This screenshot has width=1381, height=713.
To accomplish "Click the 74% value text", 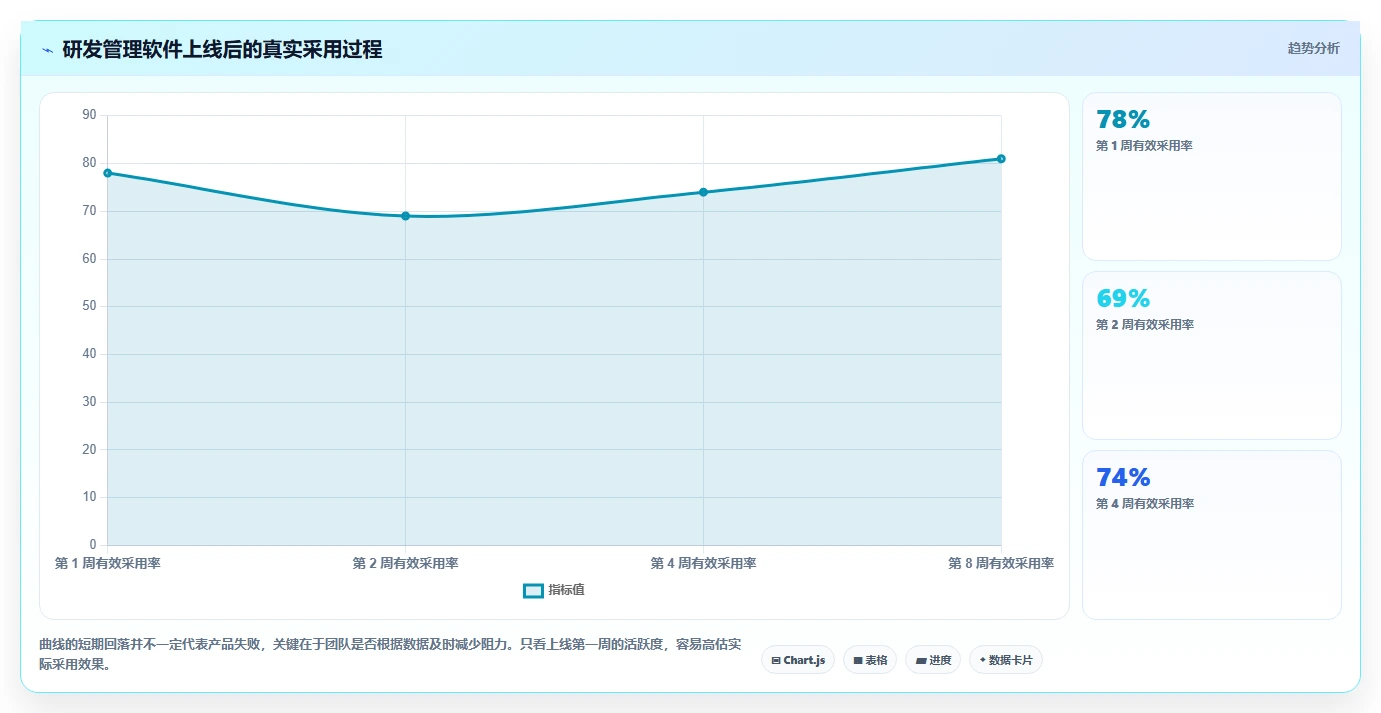I will coord(1123,478).
